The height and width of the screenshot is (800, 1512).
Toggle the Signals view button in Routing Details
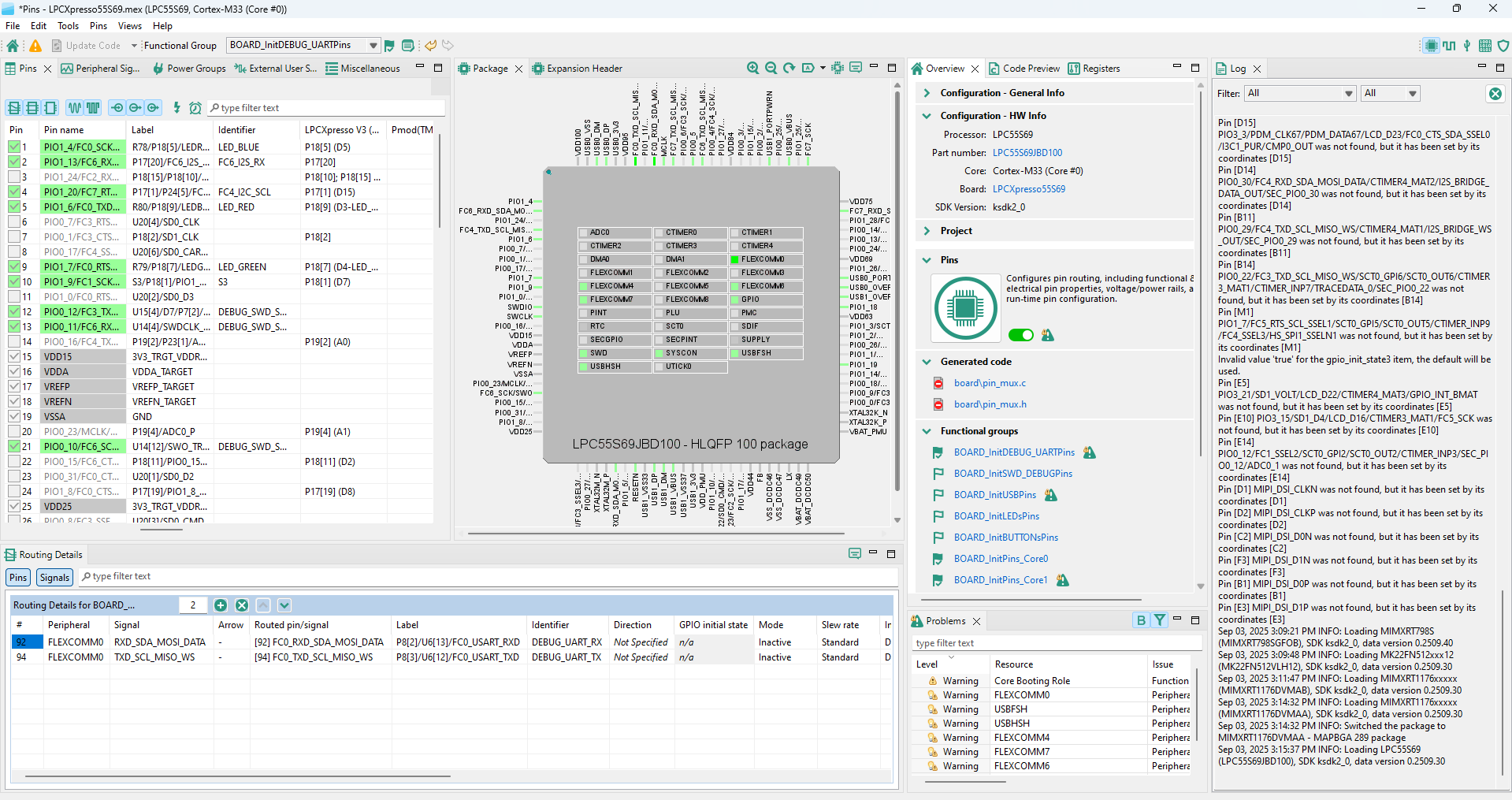coord(54,578)
